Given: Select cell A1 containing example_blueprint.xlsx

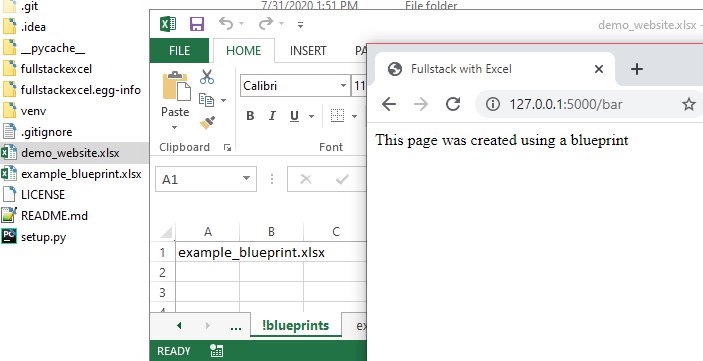Looking at the screenshot, I should click(x=208, y=252).
